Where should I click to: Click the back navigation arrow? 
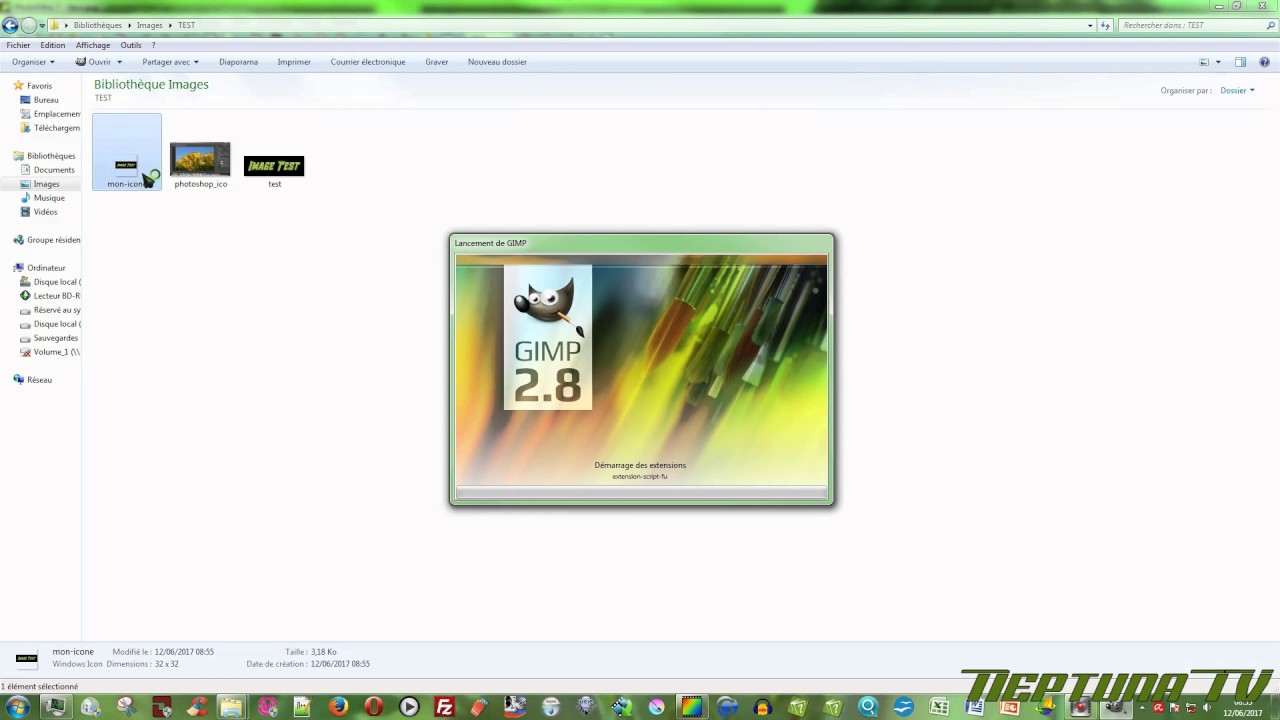pos(10,25)
